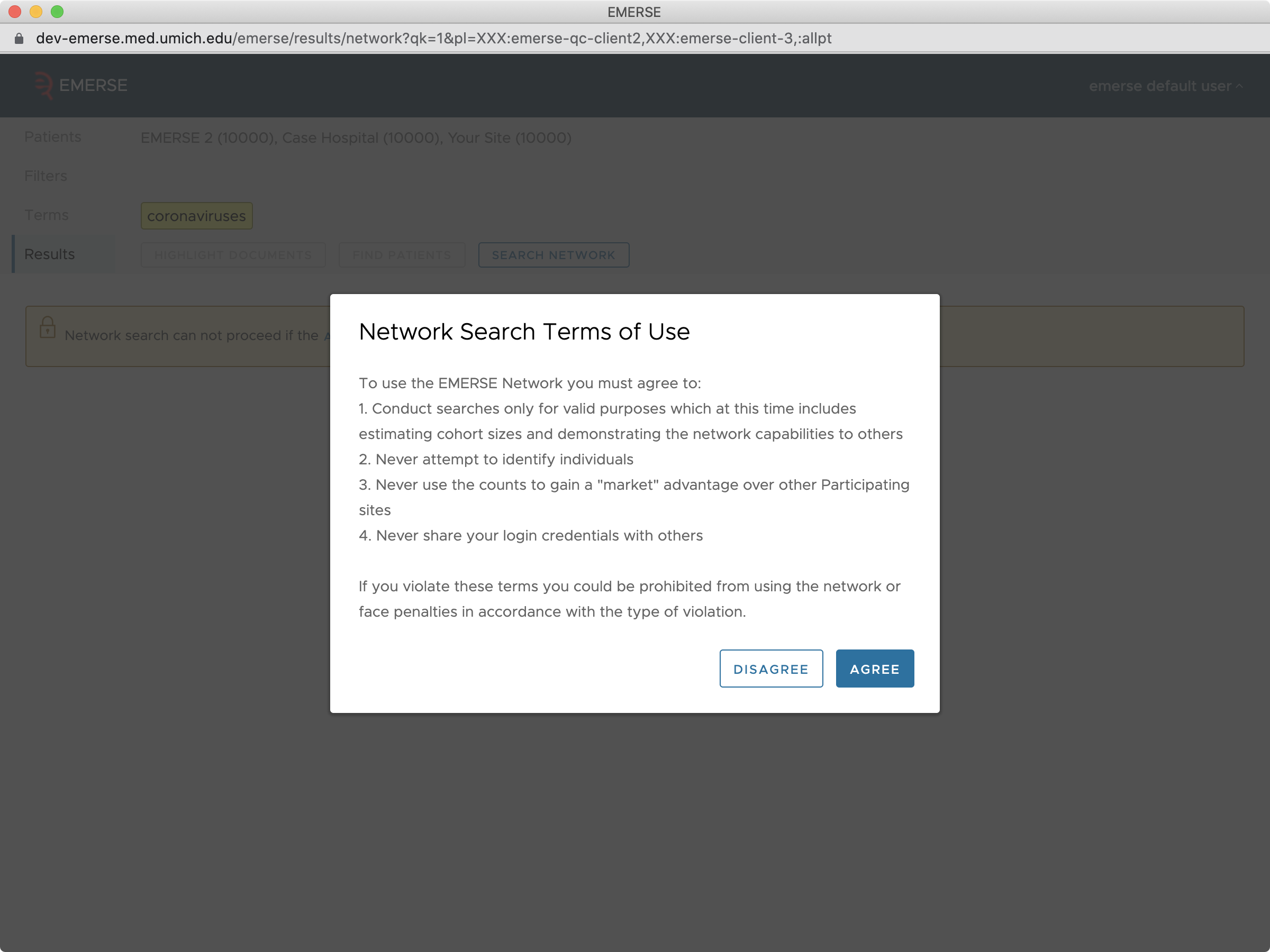This screenshot has width=1270, height=952.
Task: Click the lock icon in warning banner
Action: tap(48, 328)
